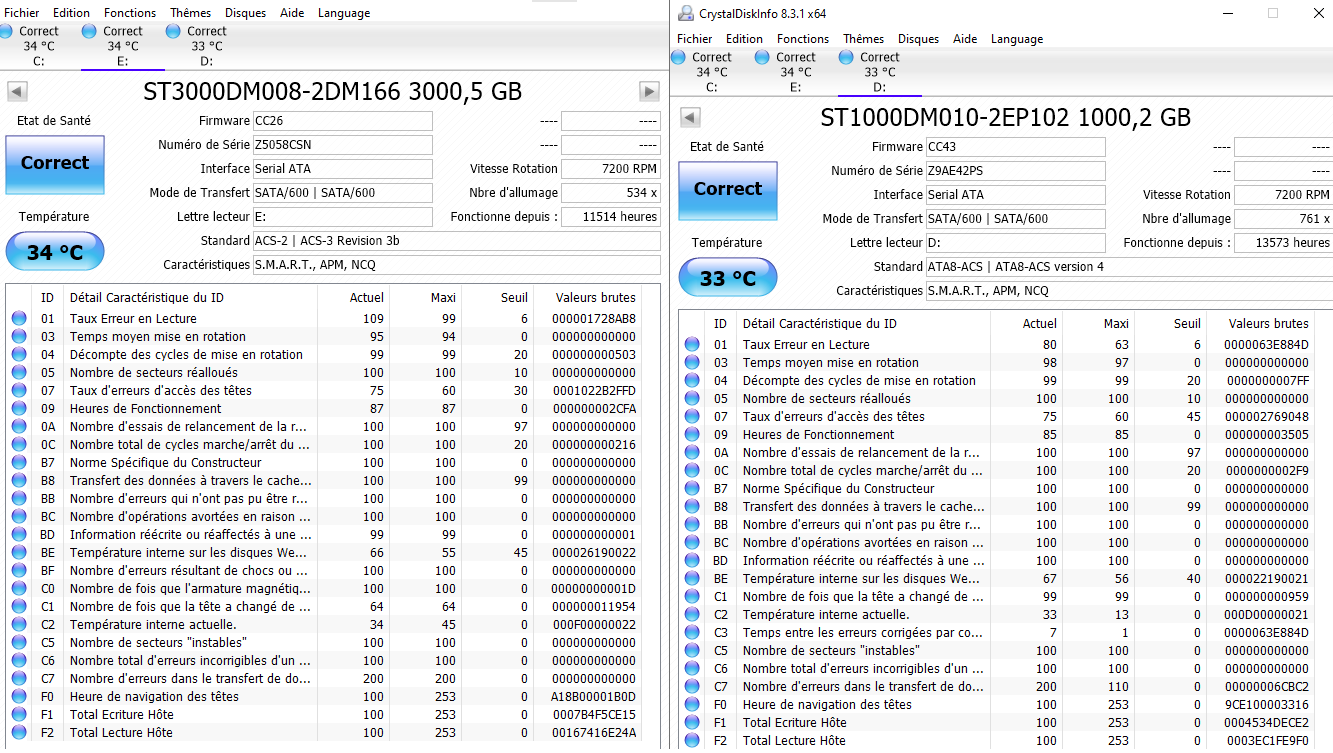1333x753 pixels.
Task: Click the previous disk arrow beside ST1000DM010 title
Action: [x=690, y=118]
